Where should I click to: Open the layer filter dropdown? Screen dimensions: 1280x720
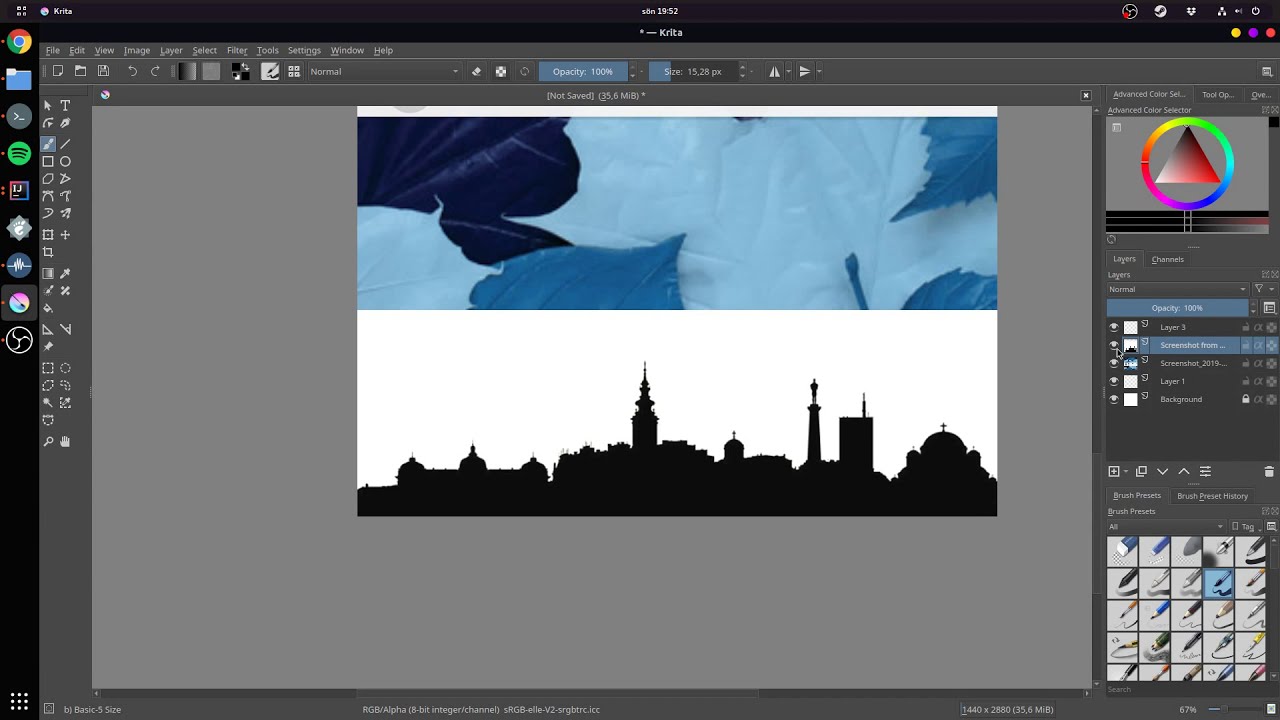pyautogui.click(x=1264, y=289)
